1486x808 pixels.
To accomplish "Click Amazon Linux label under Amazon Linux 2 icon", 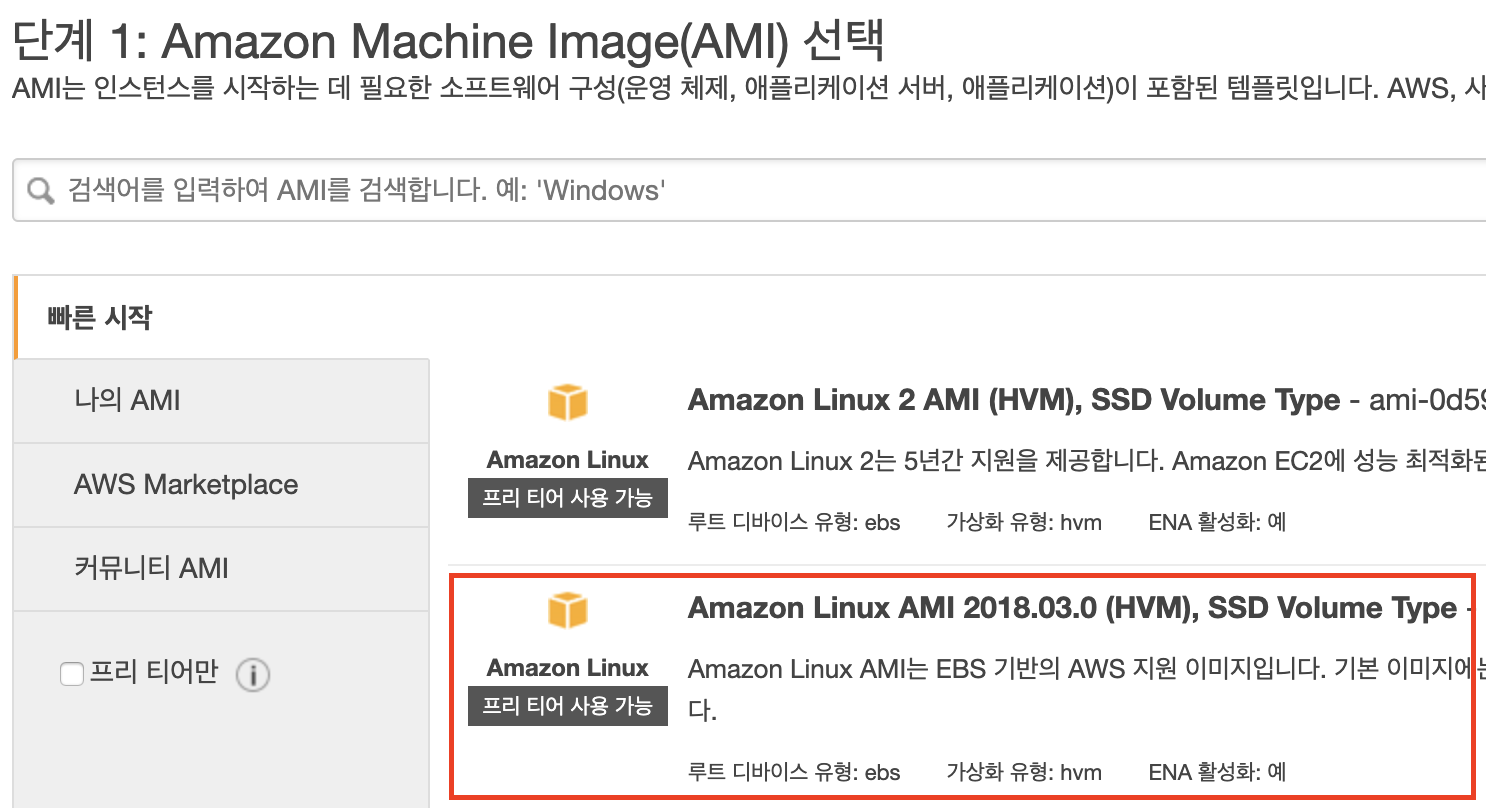I will tap(568, 460).
